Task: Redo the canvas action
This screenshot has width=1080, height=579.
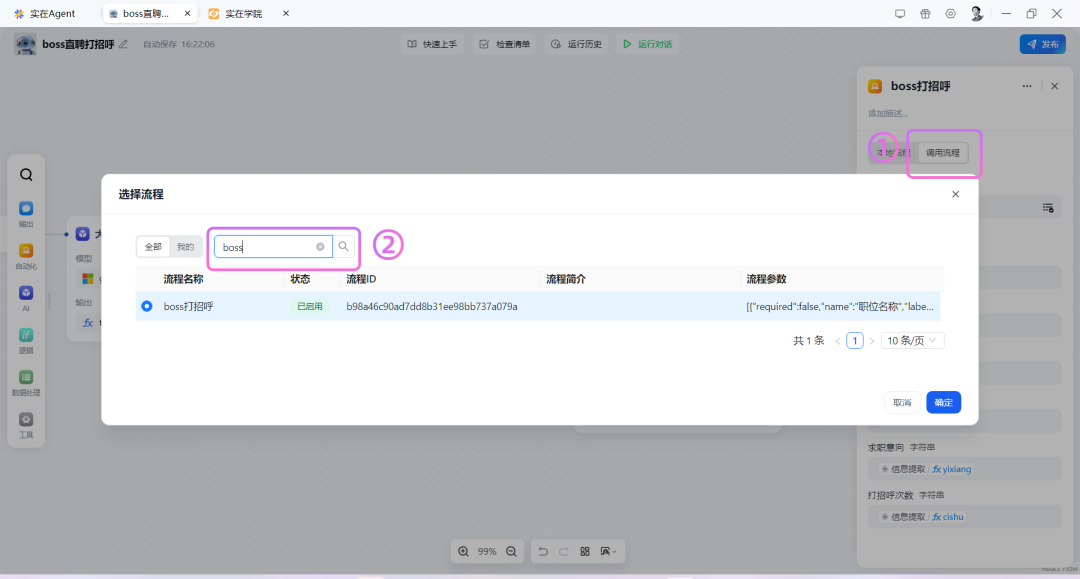Action: [x=564, y=551]
